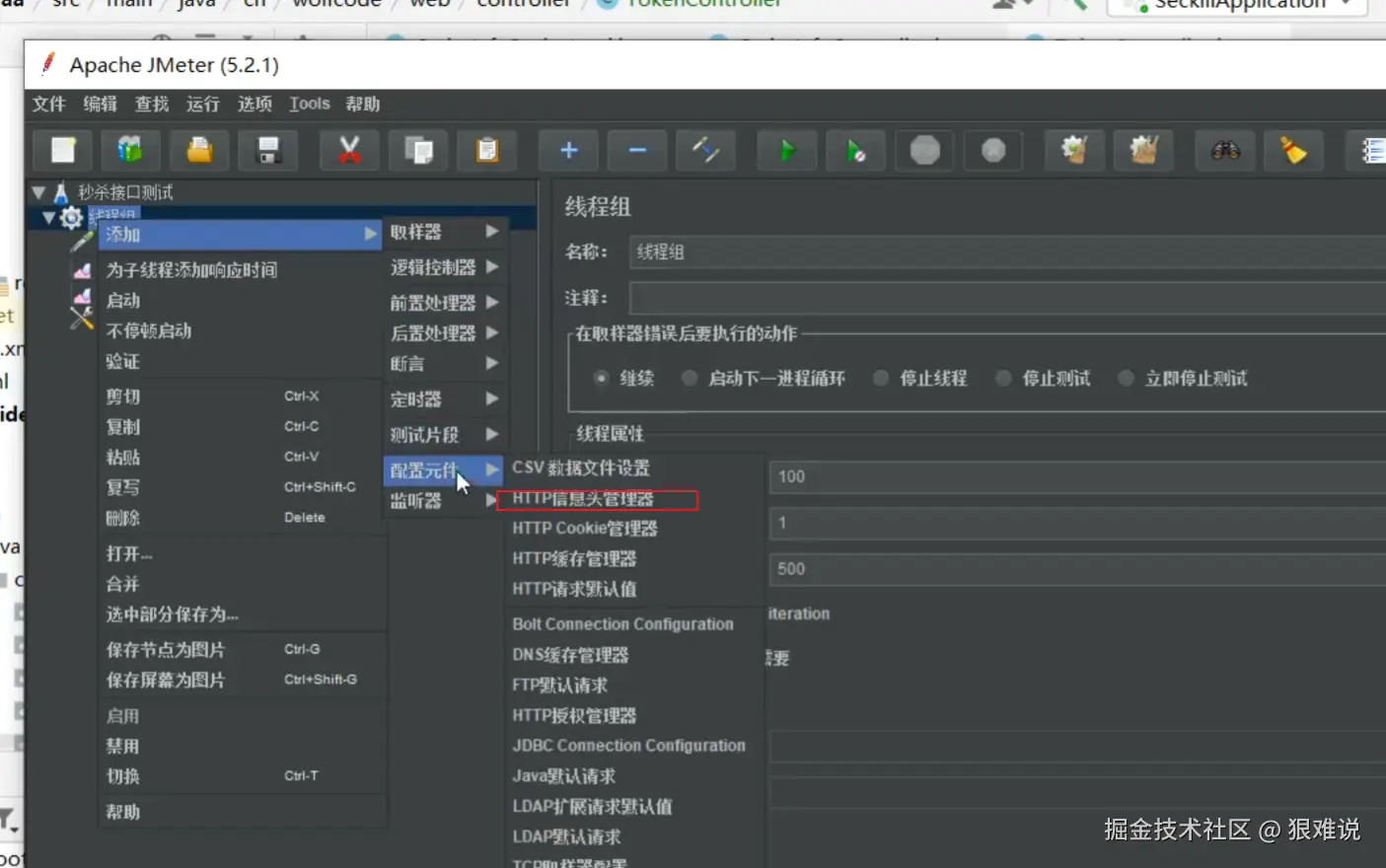Click the Cut scissors toolbar icon
Image resolution: width=1386 pixels, height=868 pixels.
click(x=349, y=150)
